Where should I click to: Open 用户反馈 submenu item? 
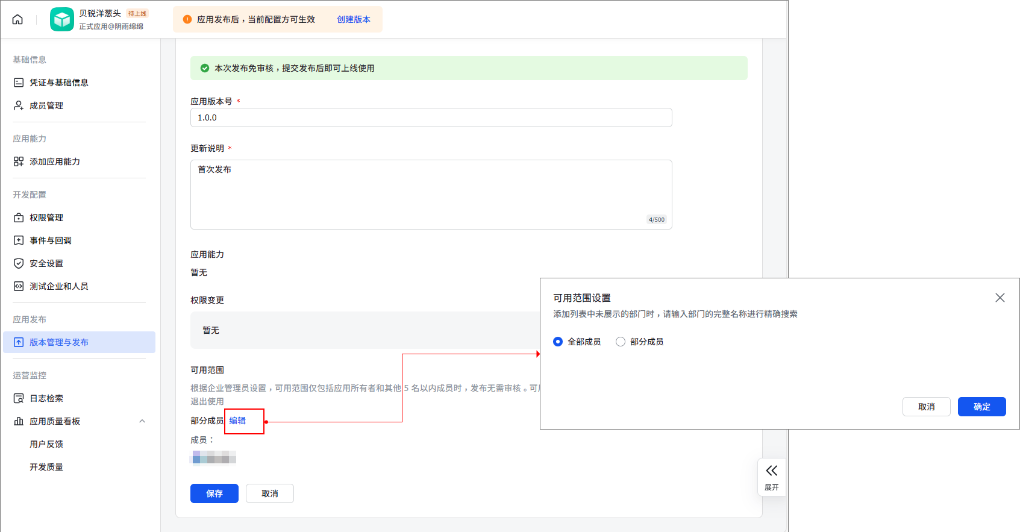tap(46, 444)
